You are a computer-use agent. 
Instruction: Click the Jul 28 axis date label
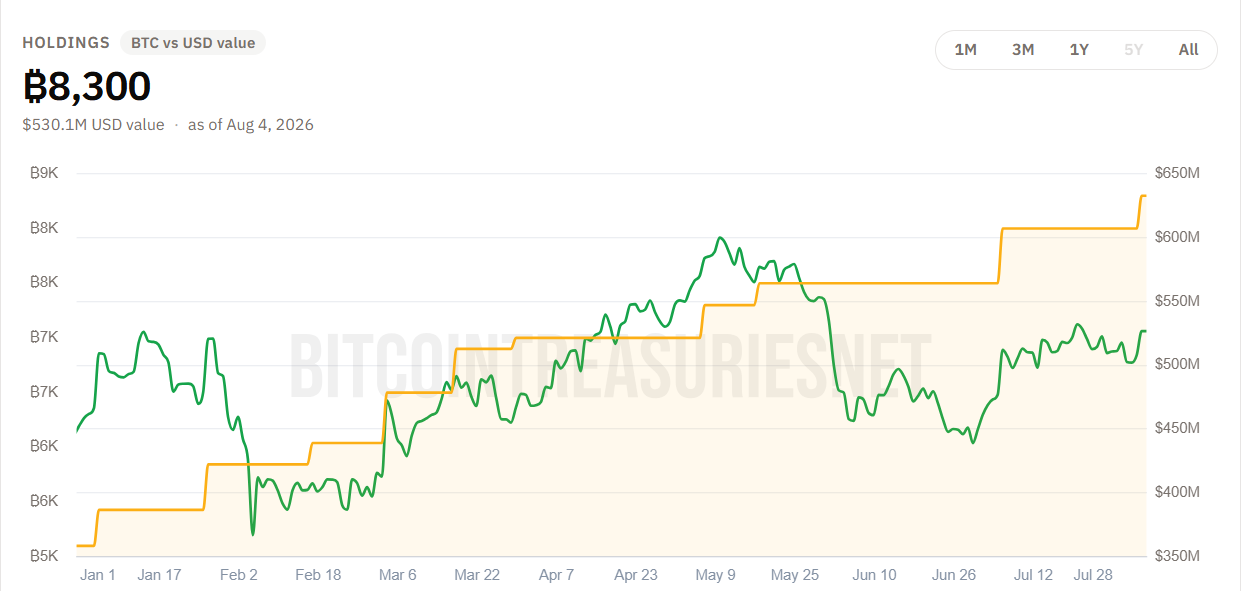pos(1092,575)
